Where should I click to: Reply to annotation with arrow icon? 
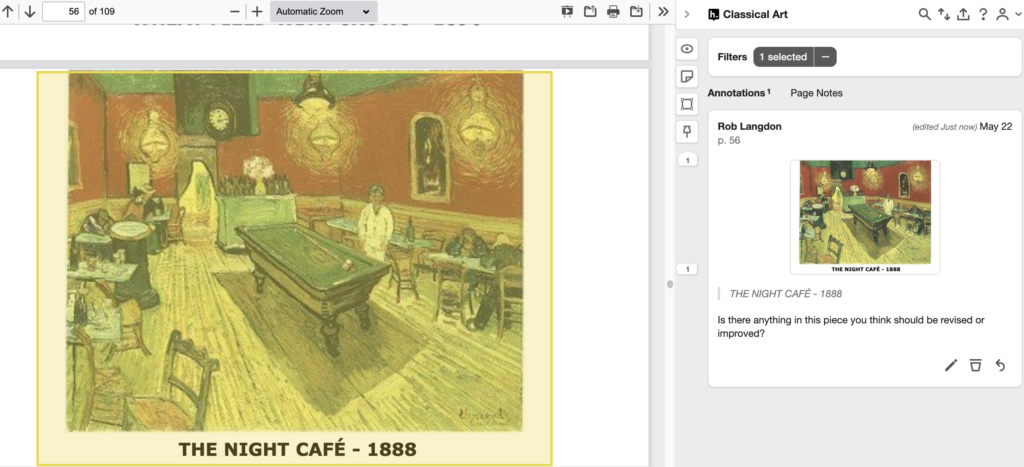pos(1000,365)
